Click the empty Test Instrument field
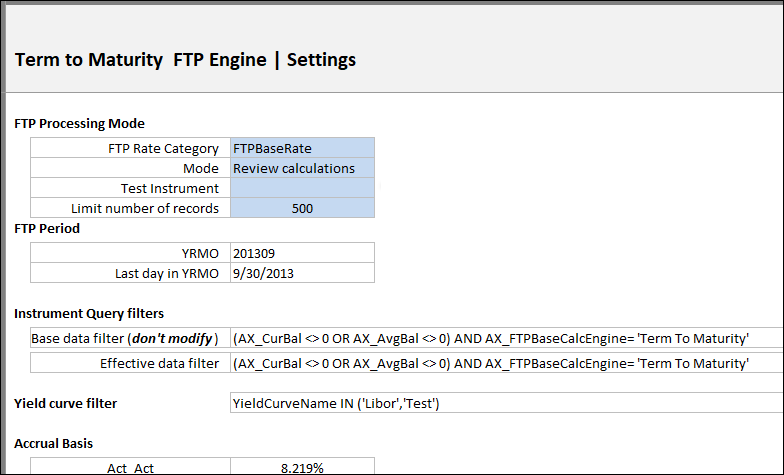This screenshot has height=475, width=784. point(302,188)
